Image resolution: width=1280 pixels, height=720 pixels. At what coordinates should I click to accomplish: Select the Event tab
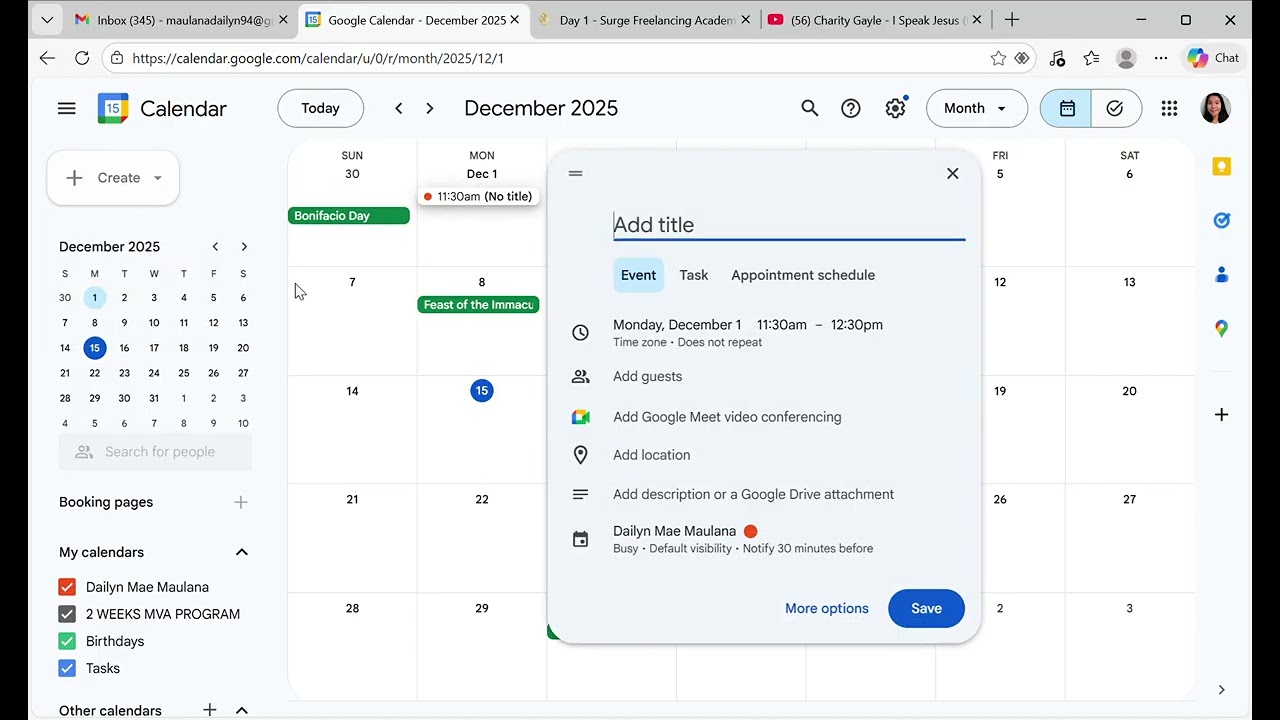tap(638, 275)
